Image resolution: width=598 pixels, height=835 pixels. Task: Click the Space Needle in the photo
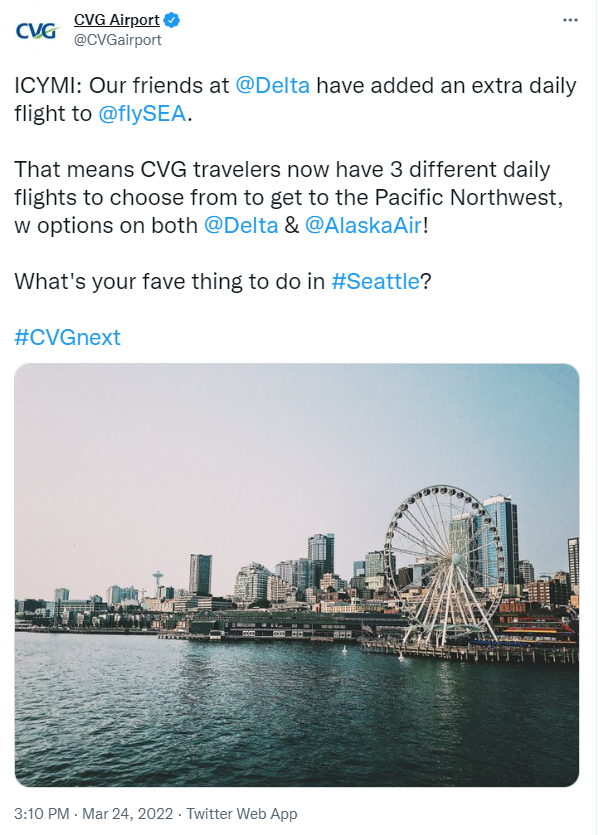[158, 584]
